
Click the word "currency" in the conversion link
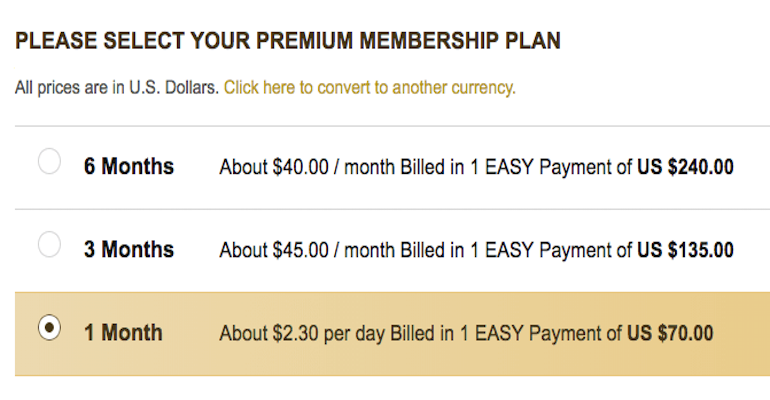coord(483,88)
